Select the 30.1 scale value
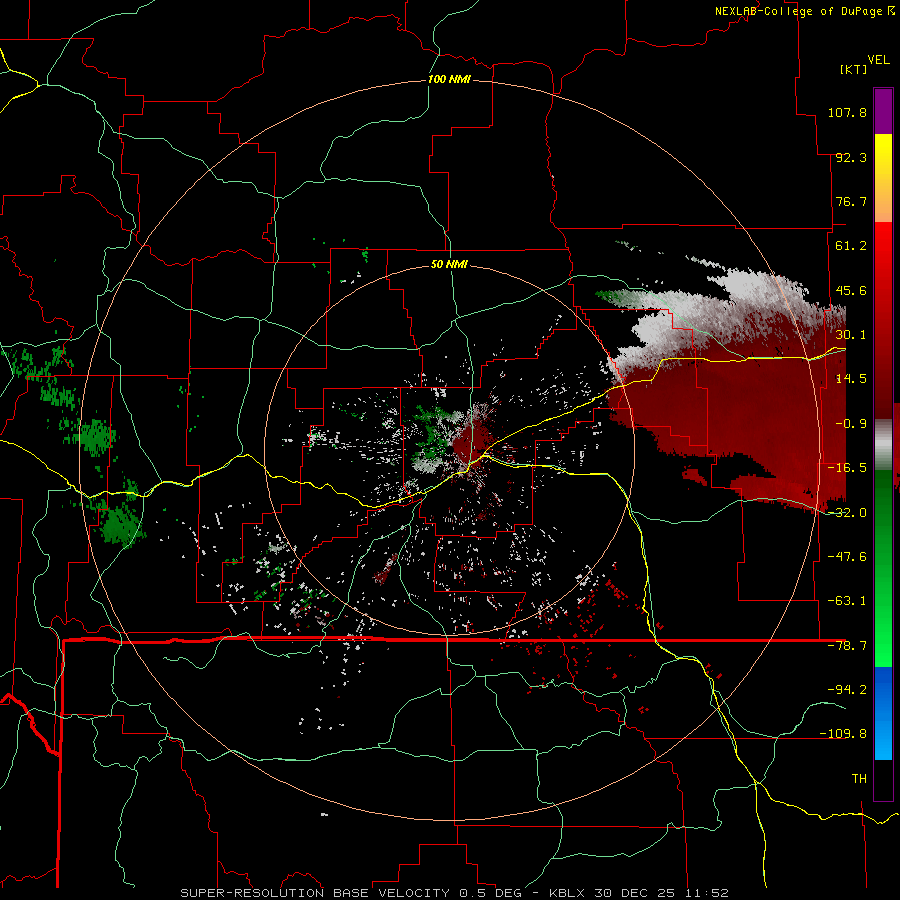The height and width of the screenshot is (900, 900). pyautogui.click(x=851, y=335)
